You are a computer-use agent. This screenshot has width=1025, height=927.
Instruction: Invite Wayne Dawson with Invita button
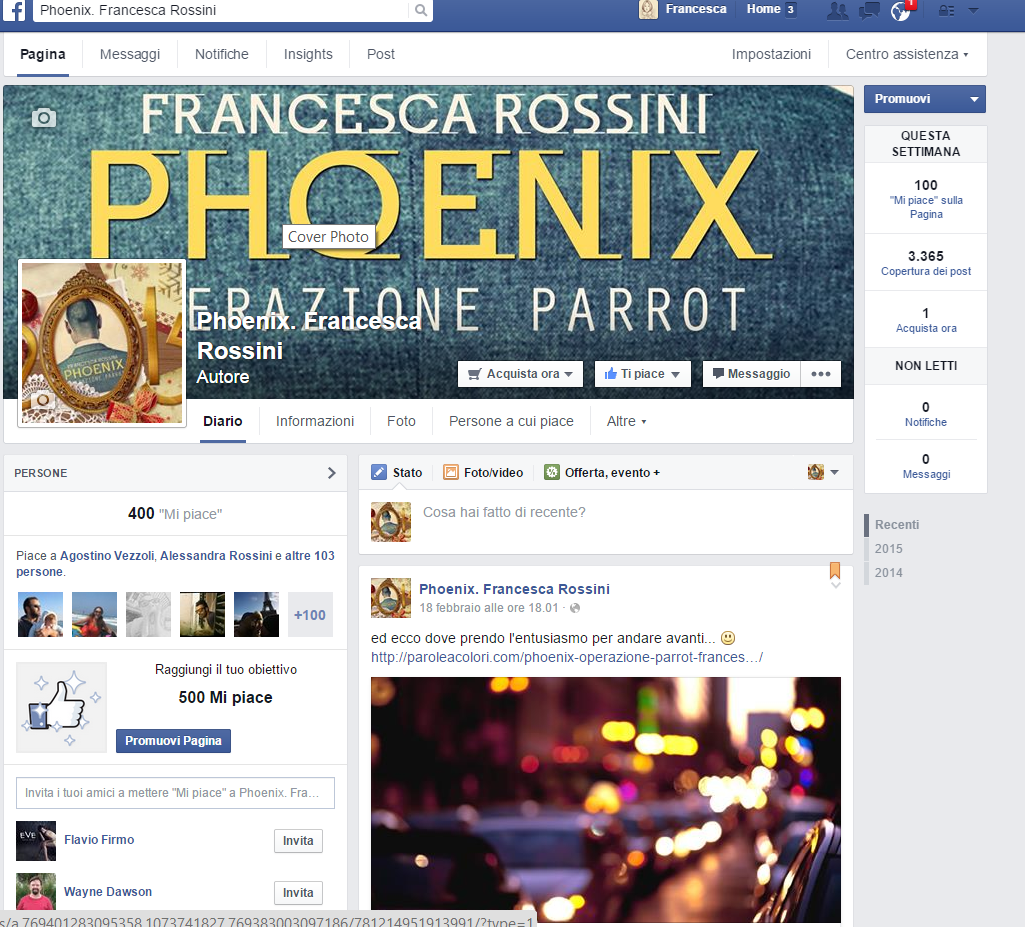click(x=298, y=893)
